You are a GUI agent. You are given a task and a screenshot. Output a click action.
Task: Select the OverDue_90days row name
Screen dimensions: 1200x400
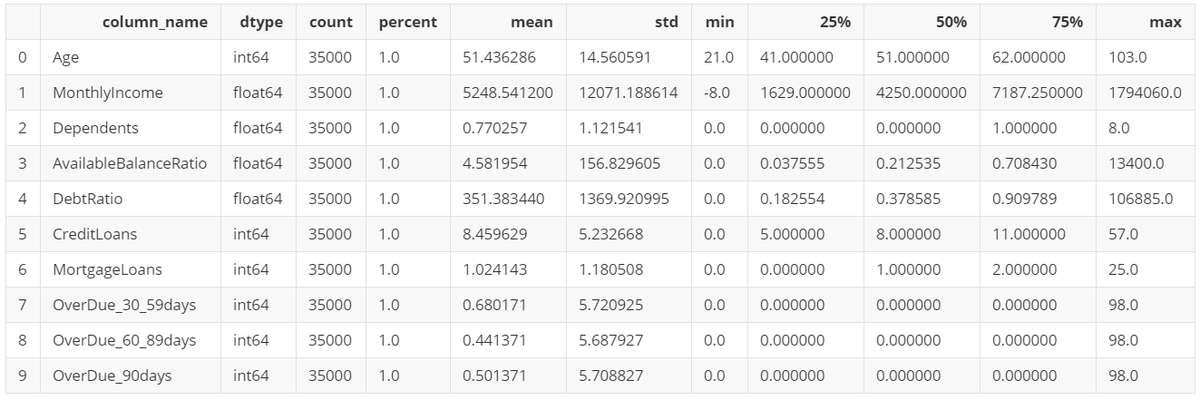[112, 375]
